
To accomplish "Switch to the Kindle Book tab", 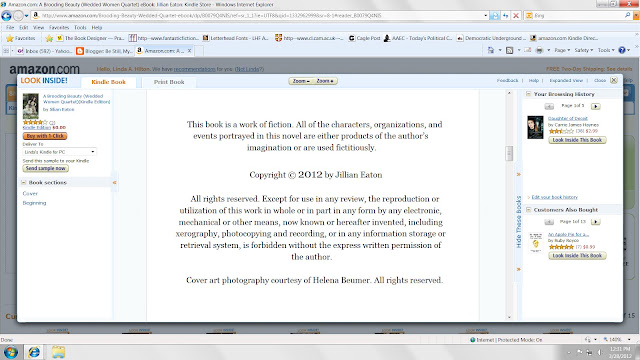I will pyautogui.click(x=109, y=82).
